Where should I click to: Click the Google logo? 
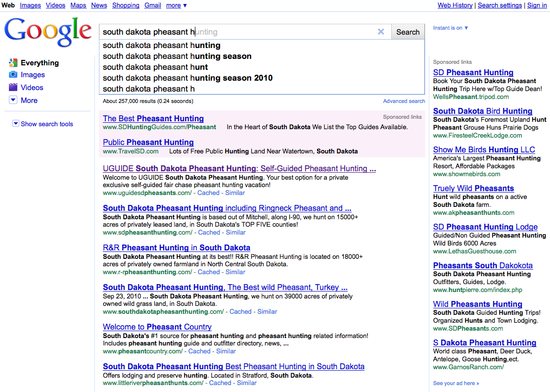[48, 32]
